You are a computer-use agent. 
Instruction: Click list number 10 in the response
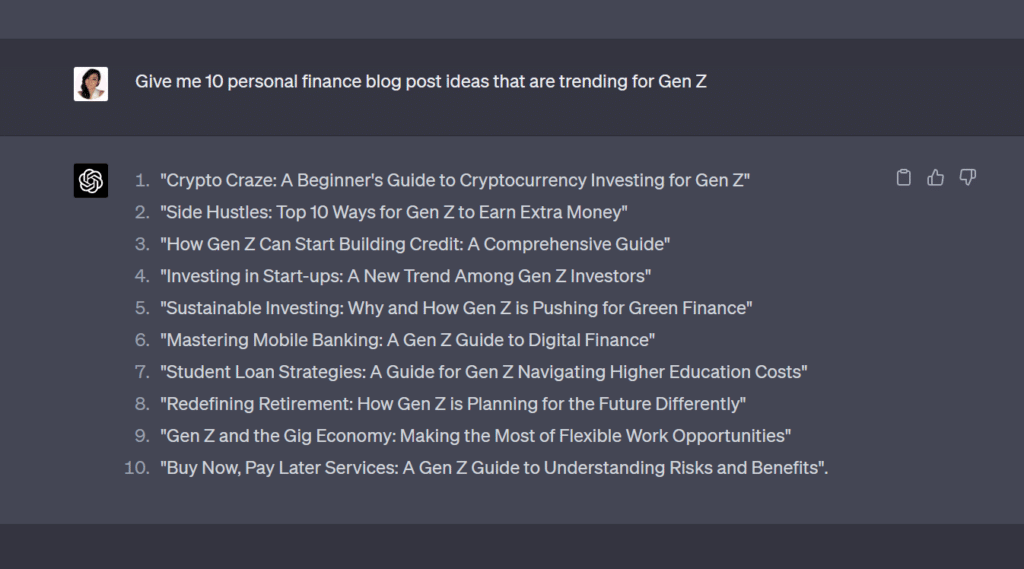click(x=136, y=468)
